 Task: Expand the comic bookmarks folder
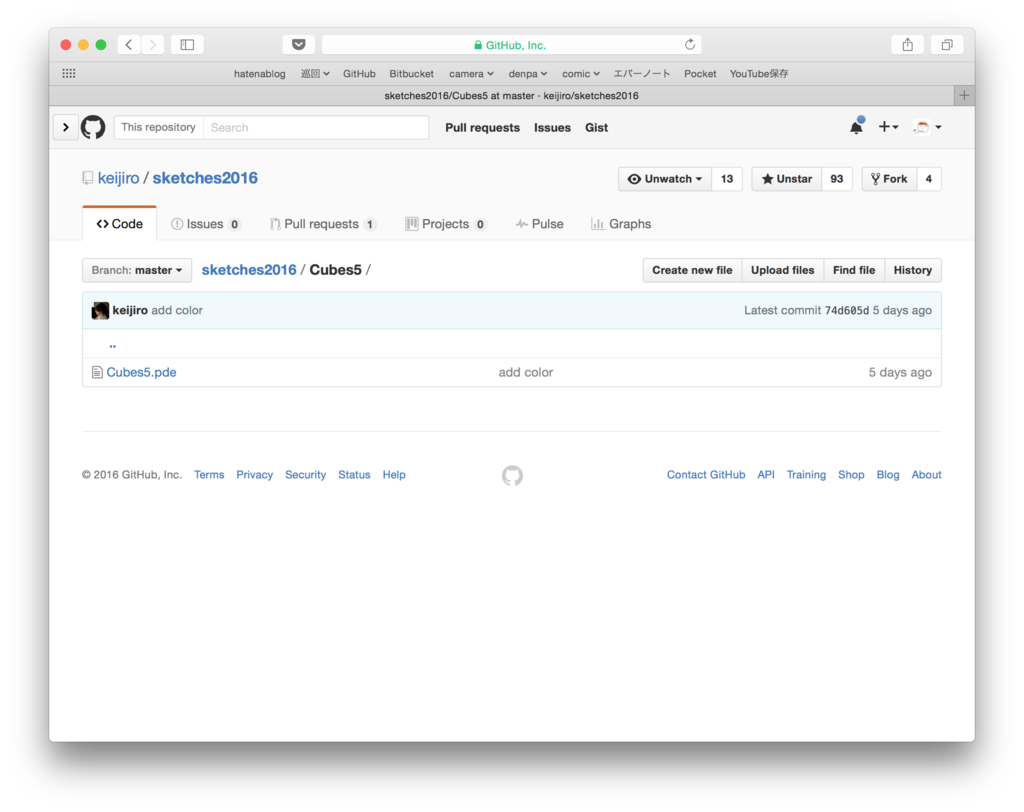click(x=581, y=74)
